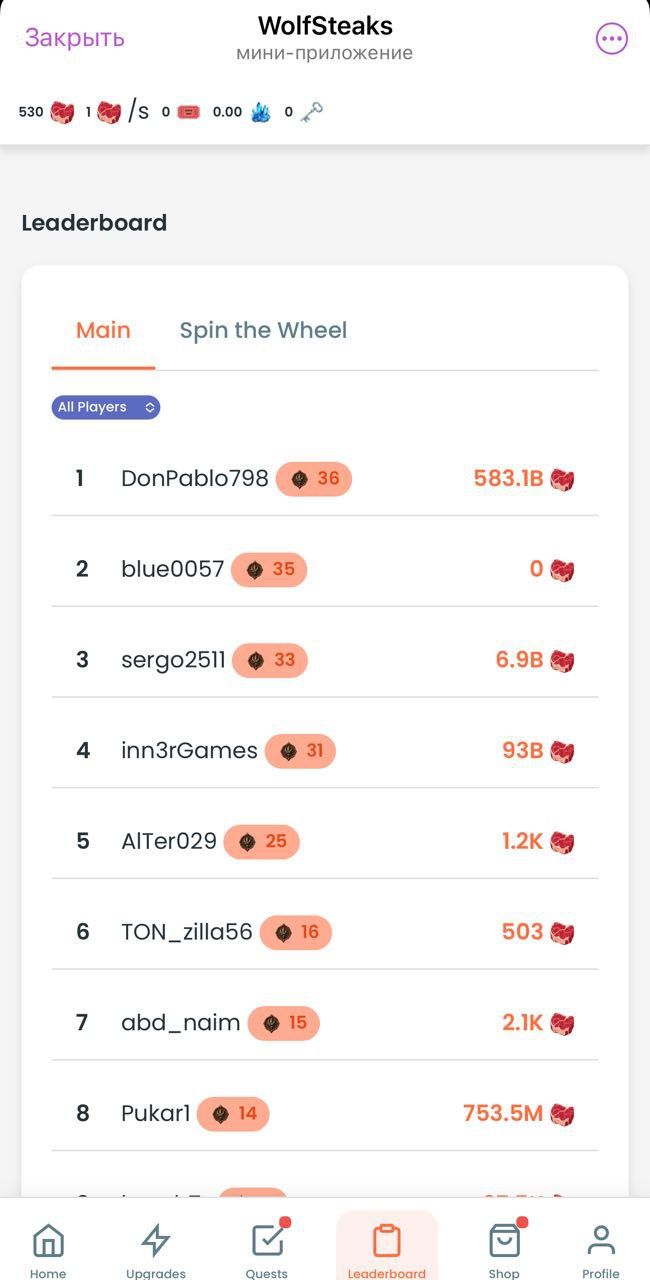Open the Upgrades lightning icon

click(156, 1241)
